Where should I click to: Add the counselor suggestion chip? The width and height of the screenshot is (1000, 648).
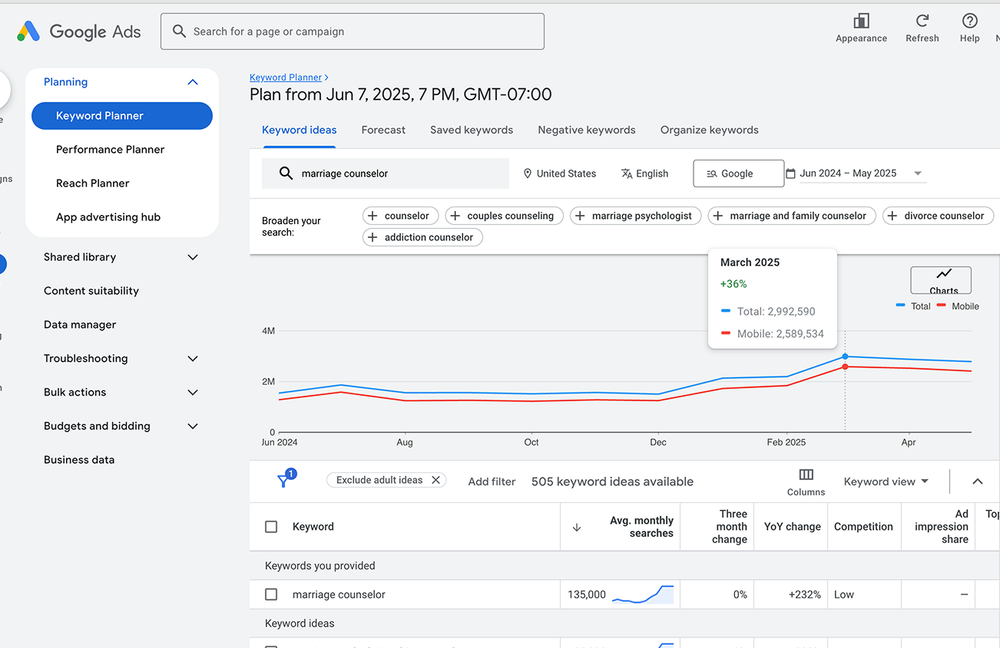point(400,216)
